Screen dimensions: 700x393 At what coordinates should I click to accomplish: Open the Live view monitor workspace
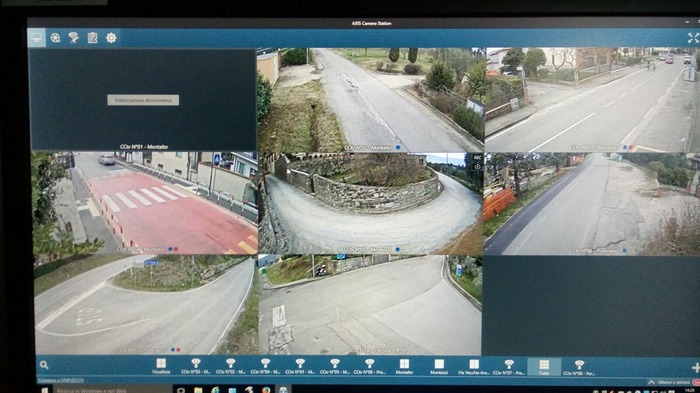coord(36,38)
